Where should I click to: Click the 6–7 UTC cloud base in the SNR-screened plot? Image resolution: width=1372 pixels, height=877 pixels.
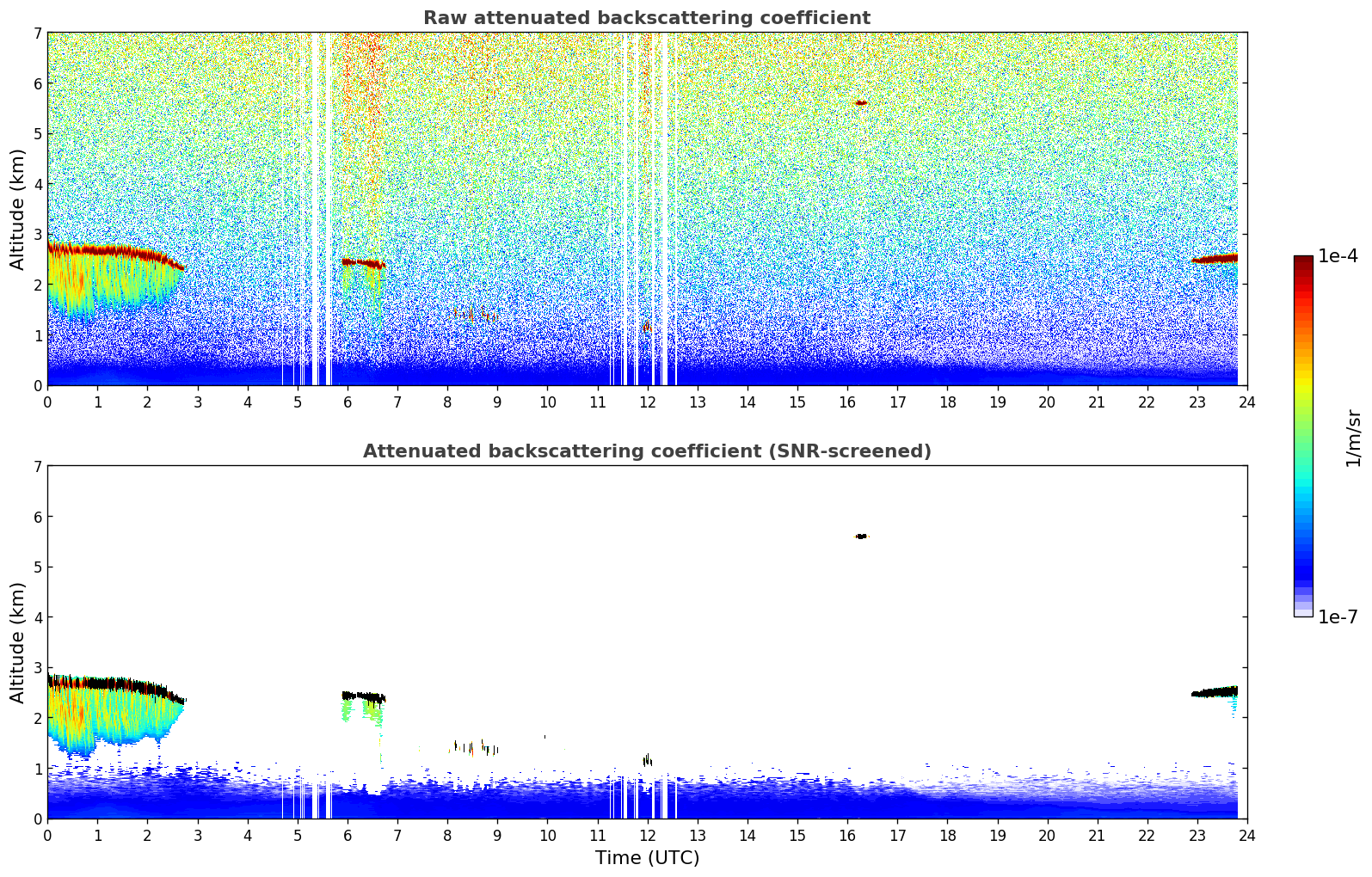click(x=363, y=696)
